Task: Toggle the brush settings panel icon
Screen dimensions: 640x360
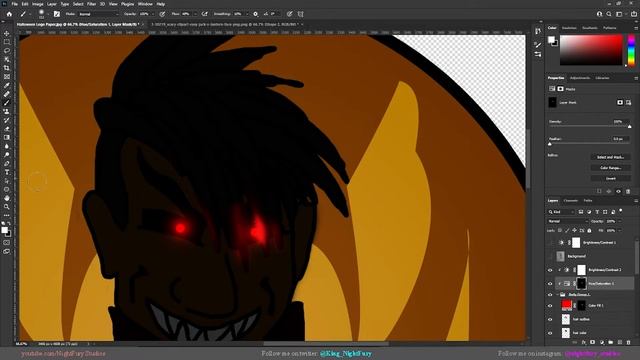Action: 57,14
